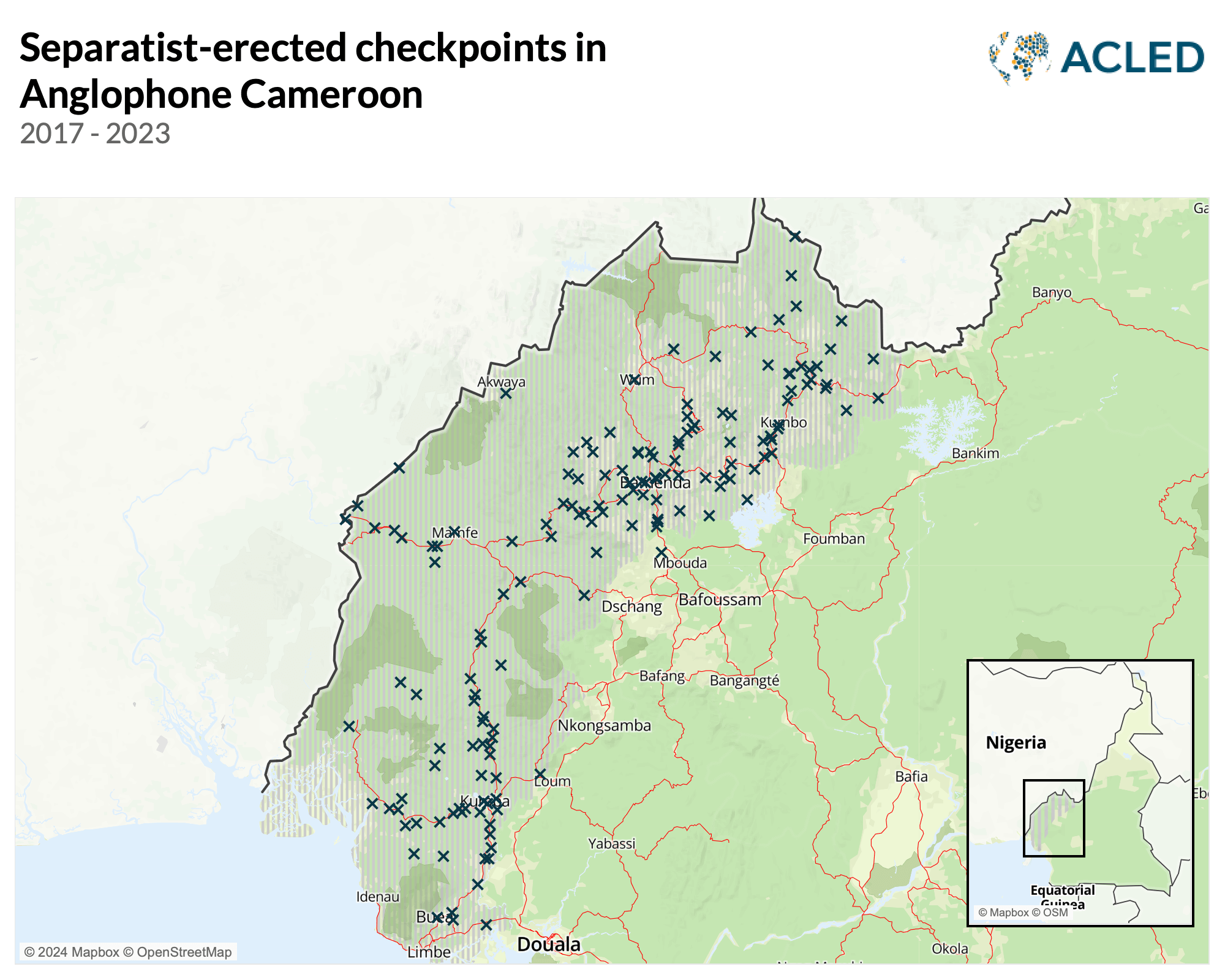1225x980 pixels.
Task: Click the Bafang town label
Action: click(662, 676)
